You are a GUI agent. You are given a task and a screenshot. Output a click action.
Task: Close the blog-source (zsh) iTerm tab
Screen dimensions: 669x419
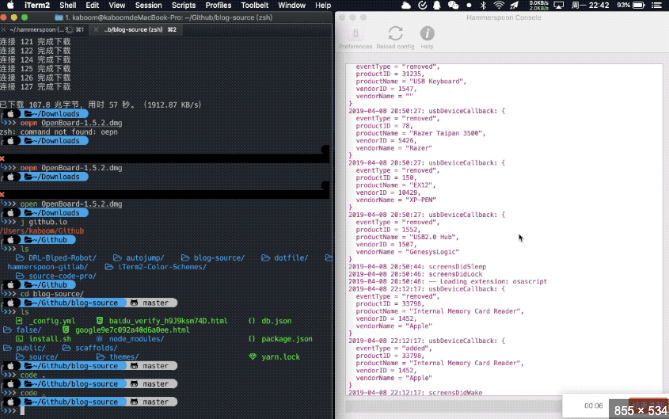(x=96, y=30)
